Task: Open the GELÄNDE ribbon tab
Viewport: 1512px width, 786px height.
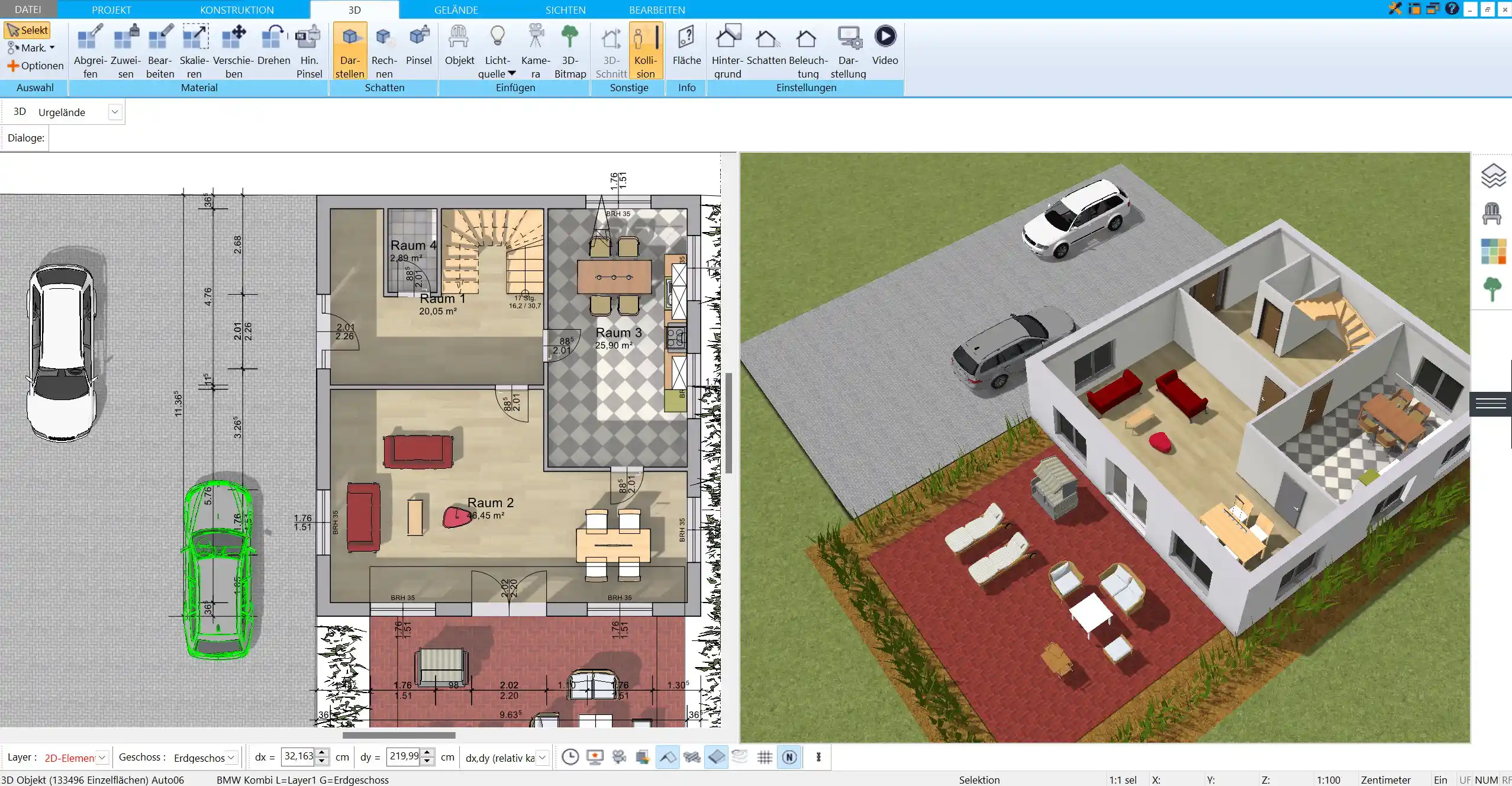Action: click(x=456, y=9)
